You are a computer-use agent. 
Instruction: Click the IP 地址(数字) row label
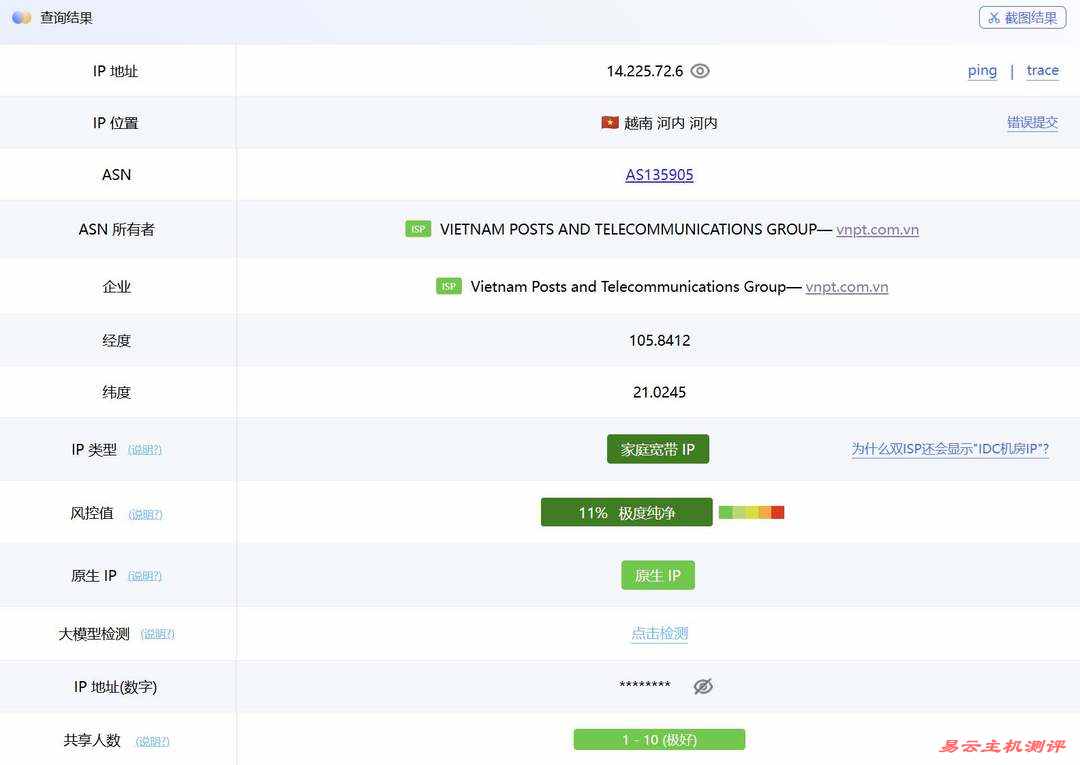point(116,687)
